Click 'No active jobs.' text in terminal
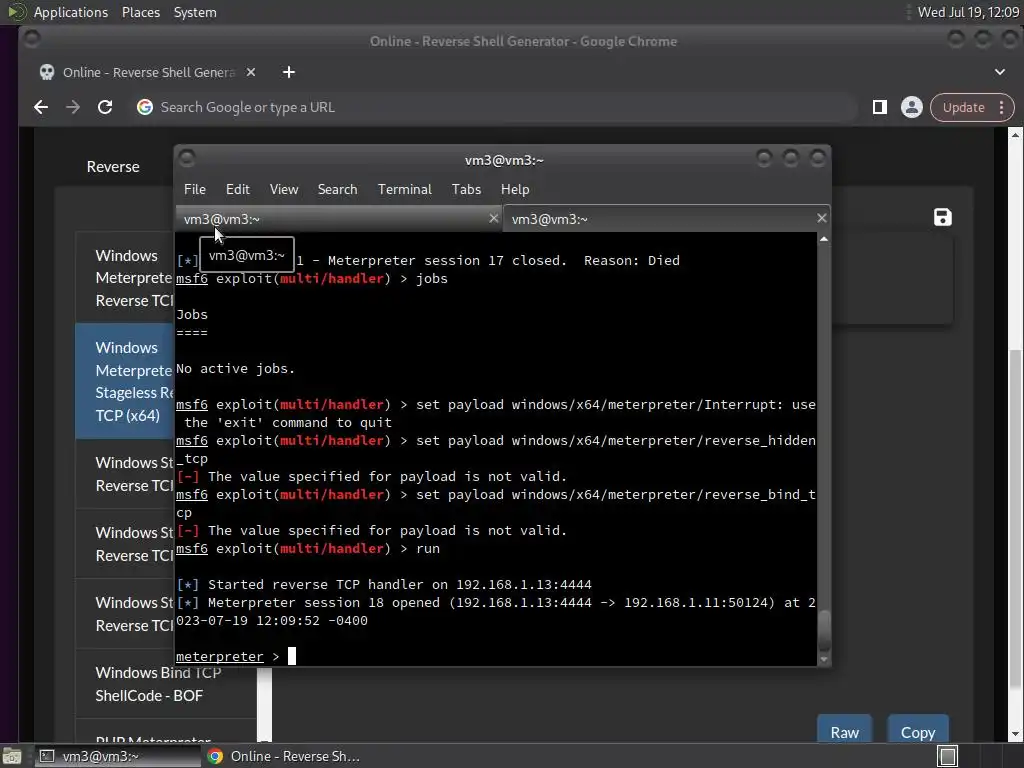The height and width of the screenshot is (768, 1024). tap(235, 368)
